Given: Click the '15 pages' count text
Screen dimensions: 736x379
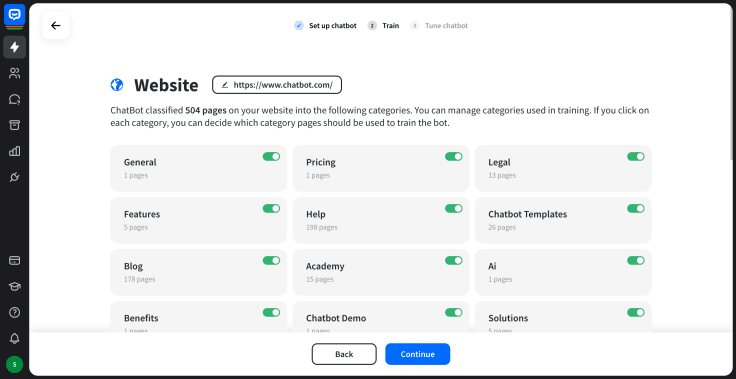Looking at the screenshot, I should click(x=320, y=279).
